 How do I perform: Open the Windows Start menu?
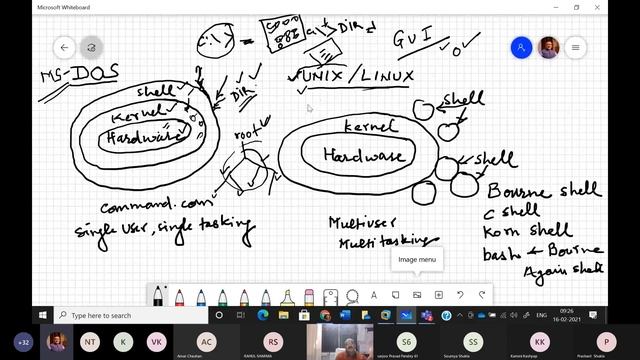pos(43,315)
